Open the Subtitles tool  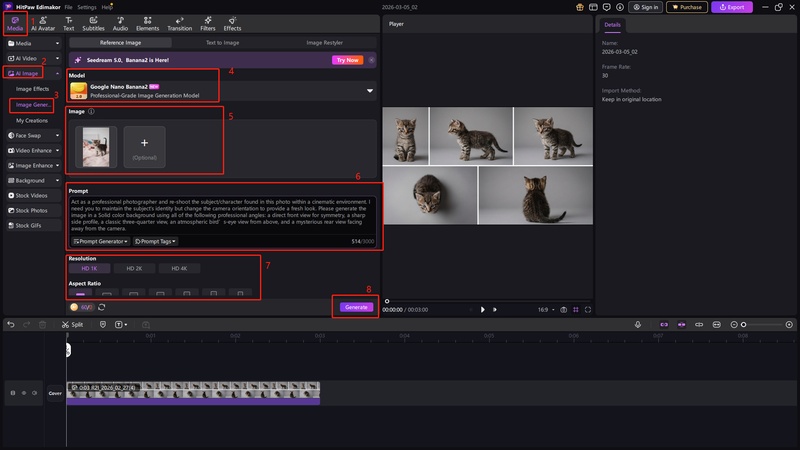pyautogui.click(x=93, y=23)
